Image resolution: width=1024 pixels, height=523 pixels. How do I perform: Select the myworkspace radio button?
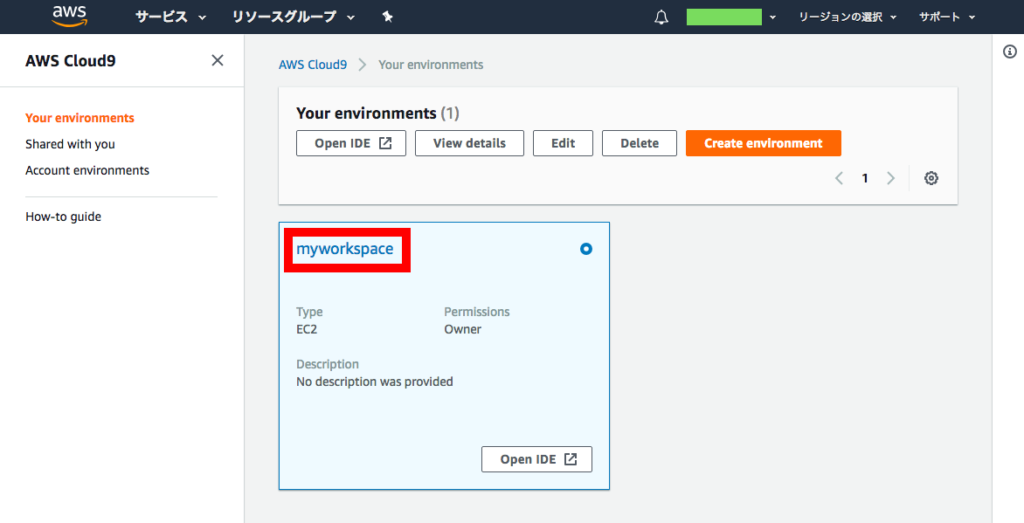click(x=586, y=249)
